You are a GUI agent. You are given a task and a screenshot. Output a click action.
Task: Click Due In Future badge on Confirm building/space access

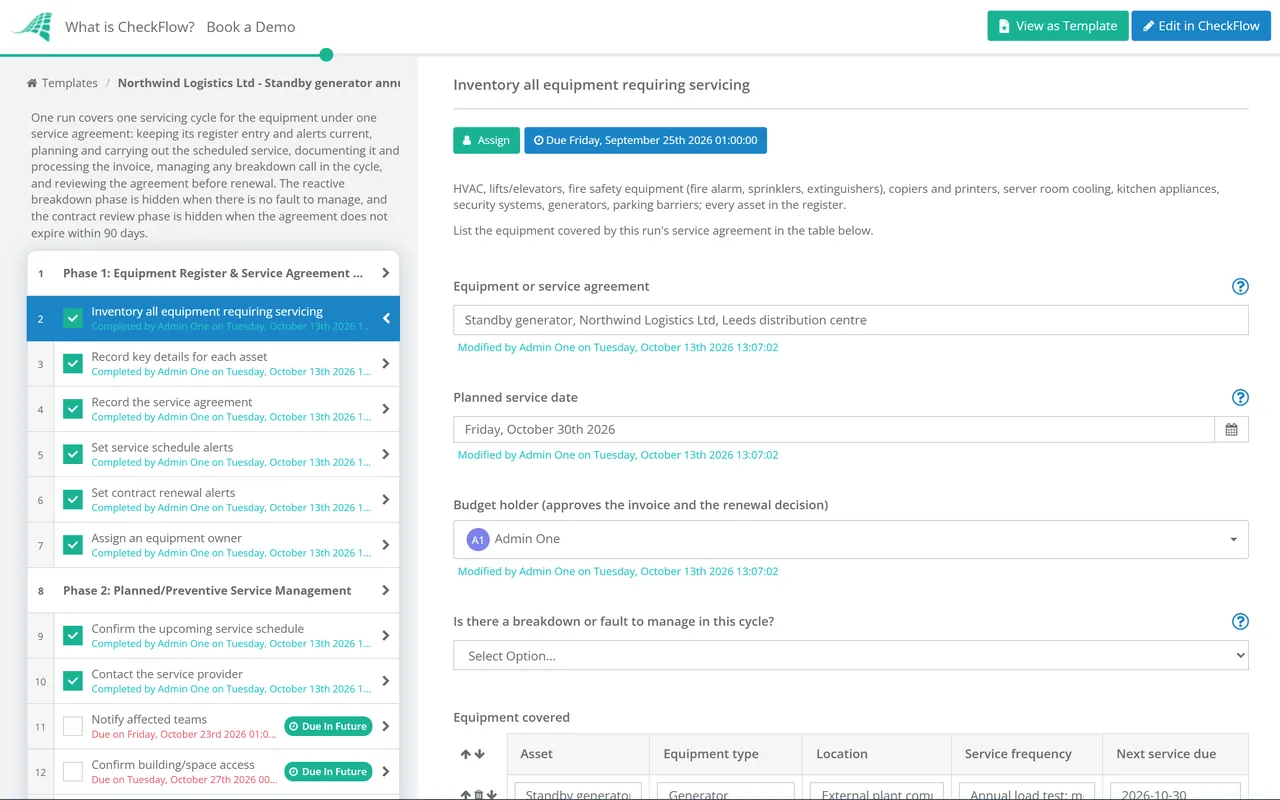(x=328, y=771)
